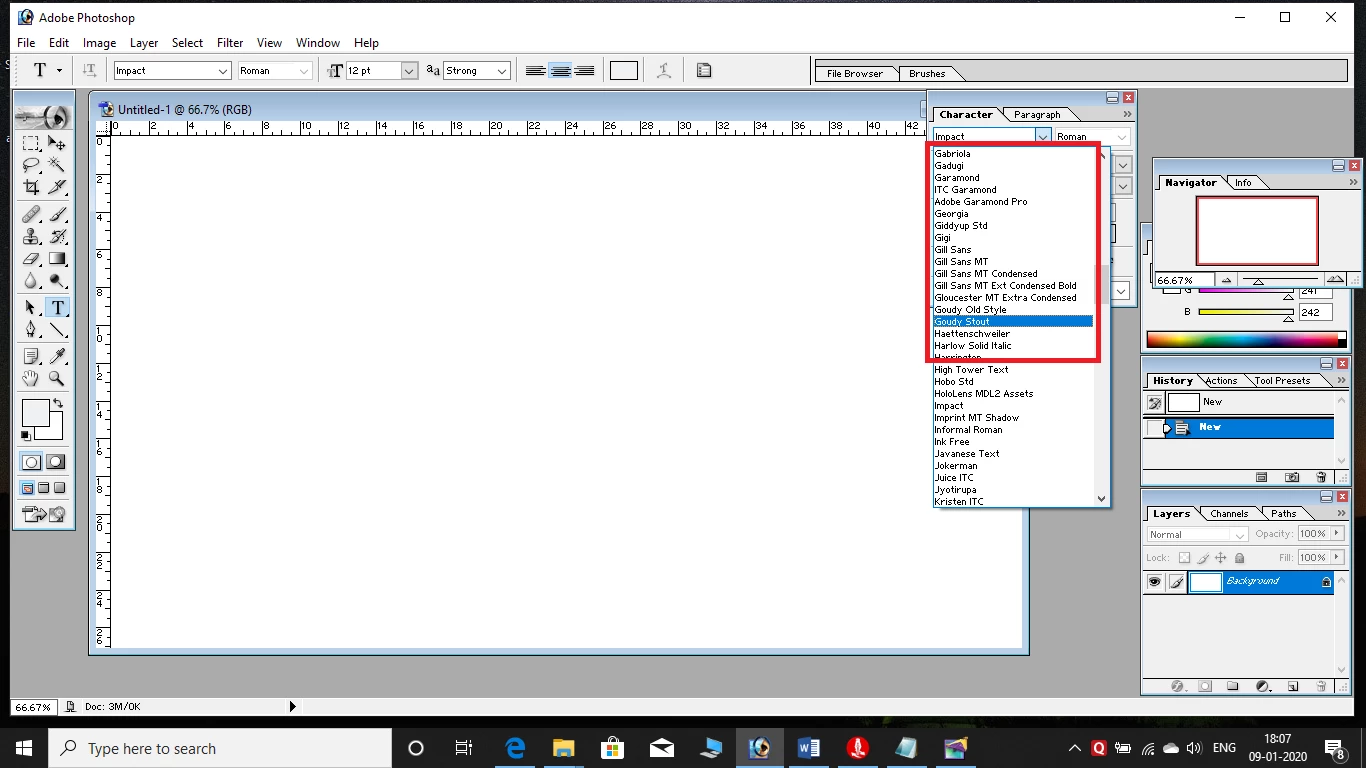Select the Path Selection arrow tool
This screenshot has height=768, width=1366.
click(31, 307)
